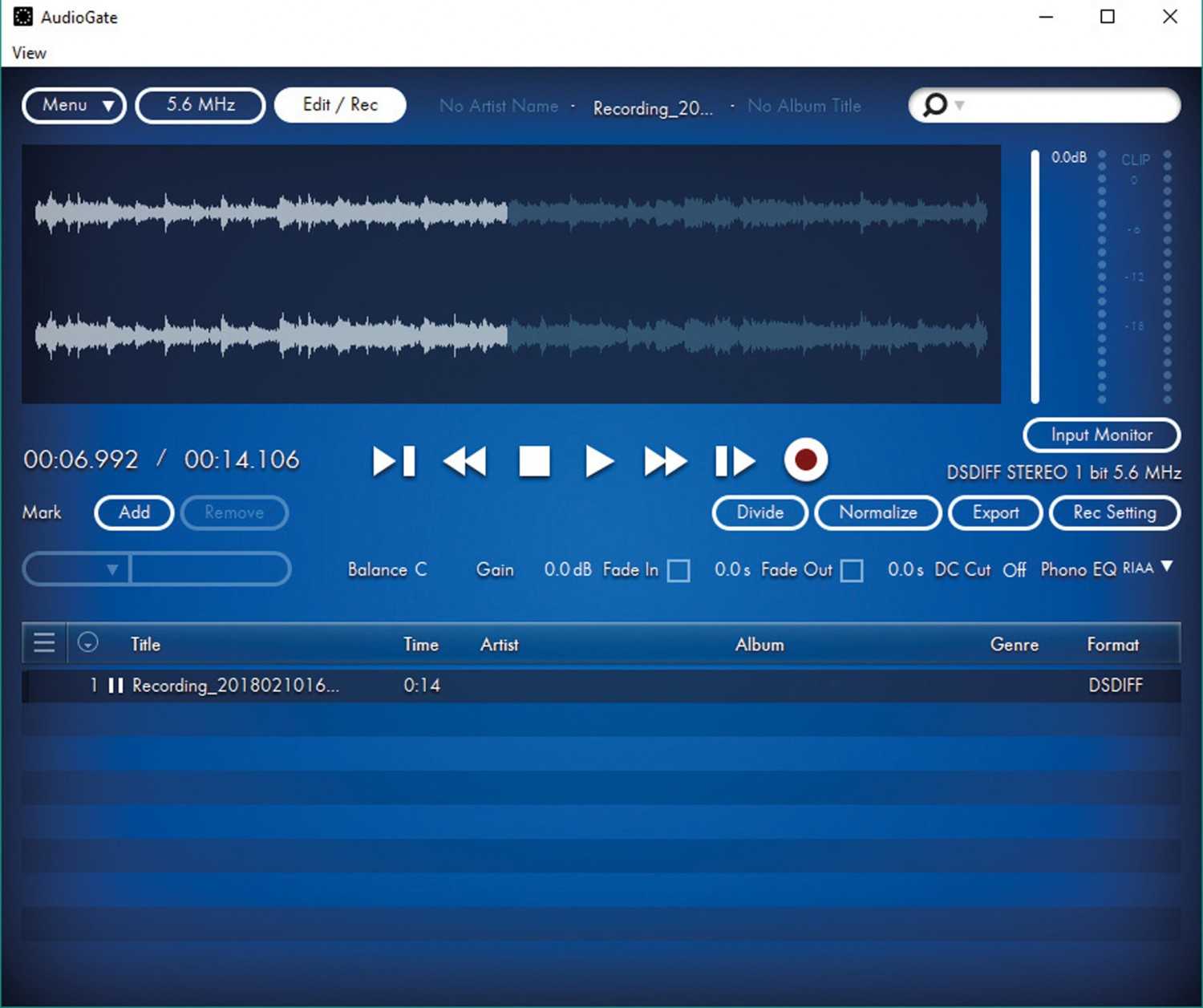
Task: Switch to Edit / Rec mode
Action: point(340,105)
